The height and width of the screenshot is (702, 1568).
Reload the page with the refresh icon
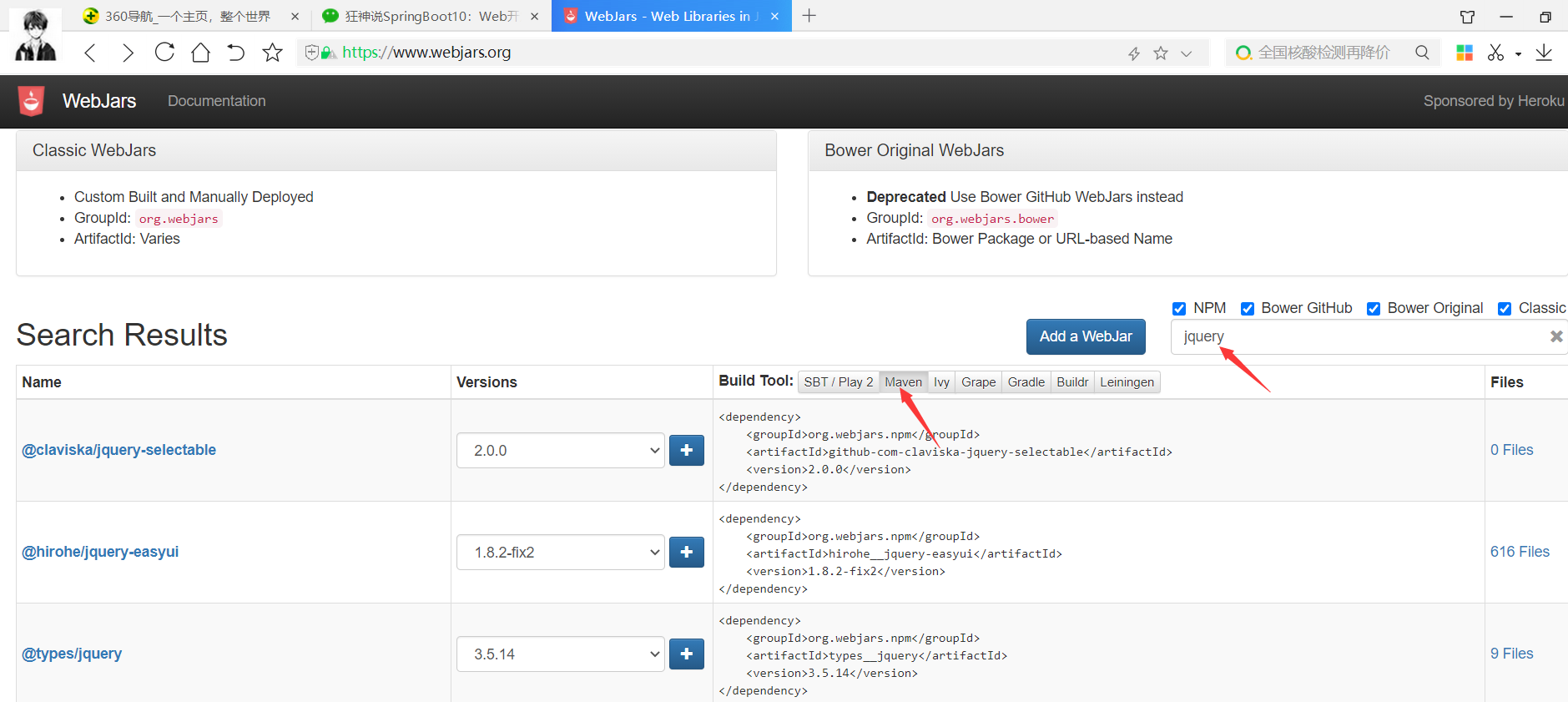coord(164,52)
